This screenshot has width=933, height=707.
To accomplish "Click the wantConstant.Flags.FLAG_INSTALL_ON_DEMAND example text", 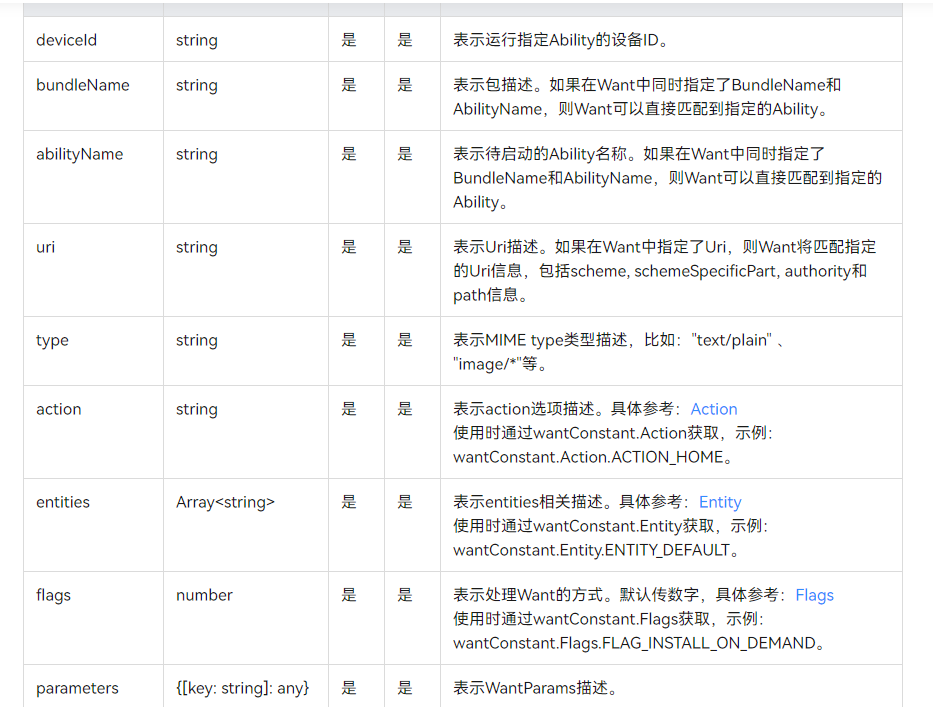I will pyautogui.click(x=634, y=643).
